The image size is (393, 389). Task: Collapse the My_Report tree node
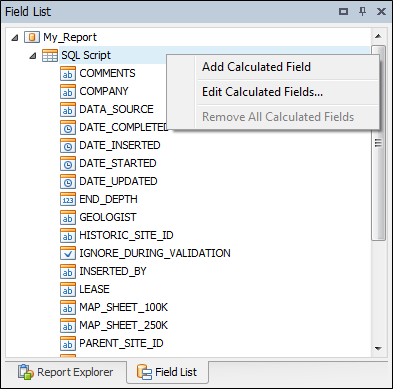[15, 37]
